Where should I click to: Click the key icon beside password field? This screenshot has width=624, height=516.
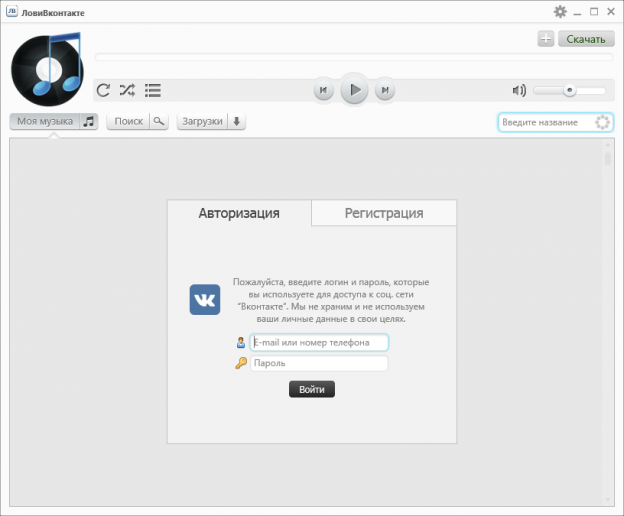pos(241,363)
